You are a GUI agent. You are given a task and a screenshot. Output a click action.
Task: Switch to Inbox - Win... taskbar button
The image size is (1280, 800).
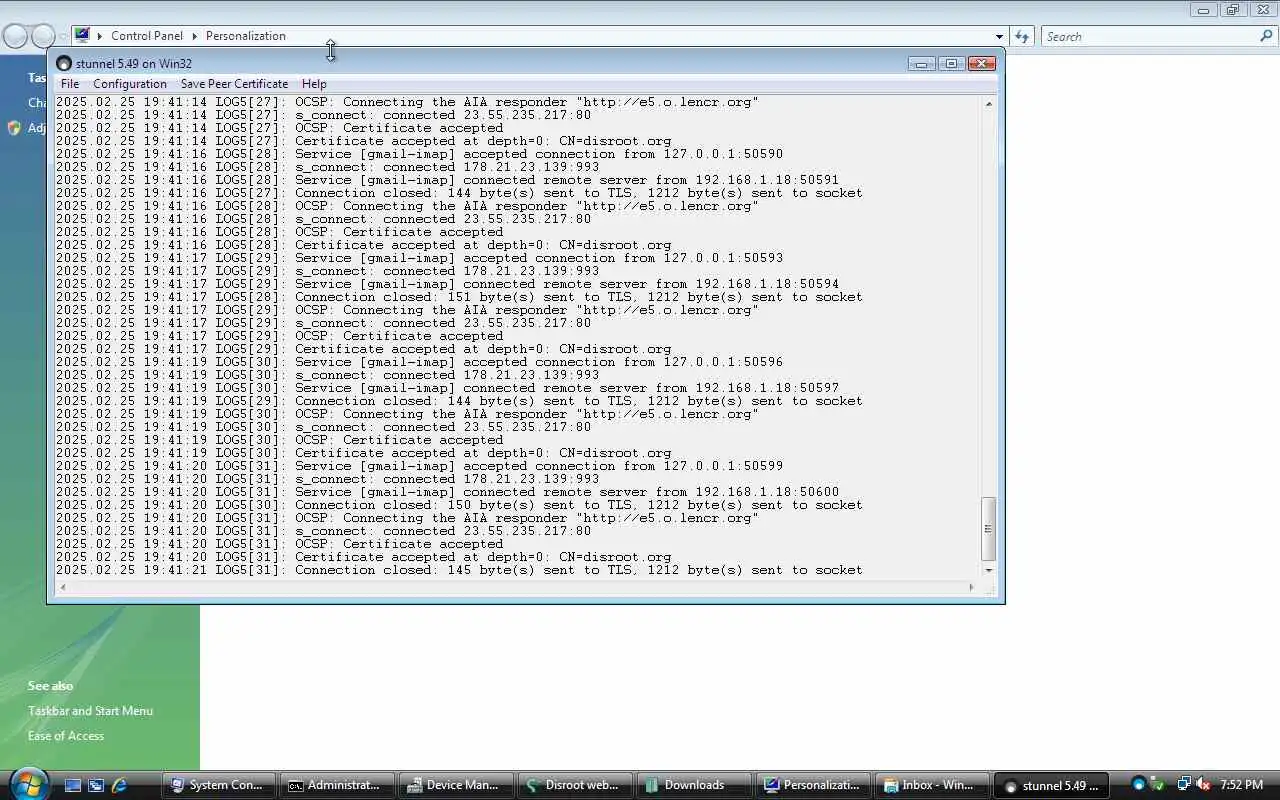click(931, 786)
